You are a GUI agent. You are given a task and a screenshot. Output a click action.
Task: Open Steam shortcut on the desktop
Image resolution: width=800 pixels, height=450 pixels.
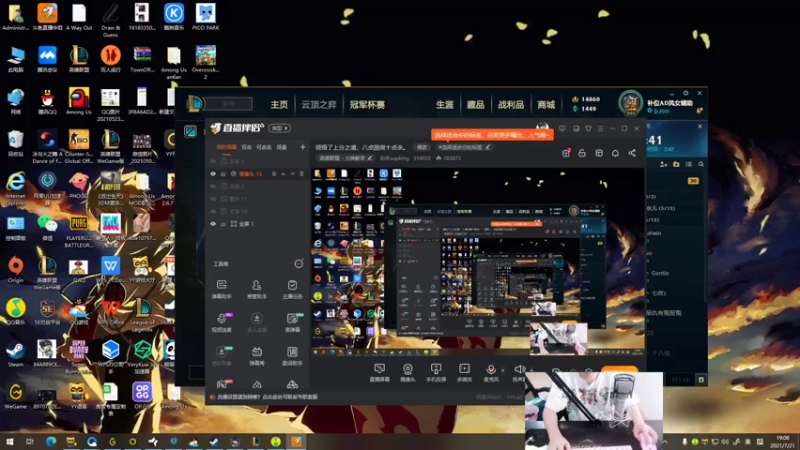point(15,353)
